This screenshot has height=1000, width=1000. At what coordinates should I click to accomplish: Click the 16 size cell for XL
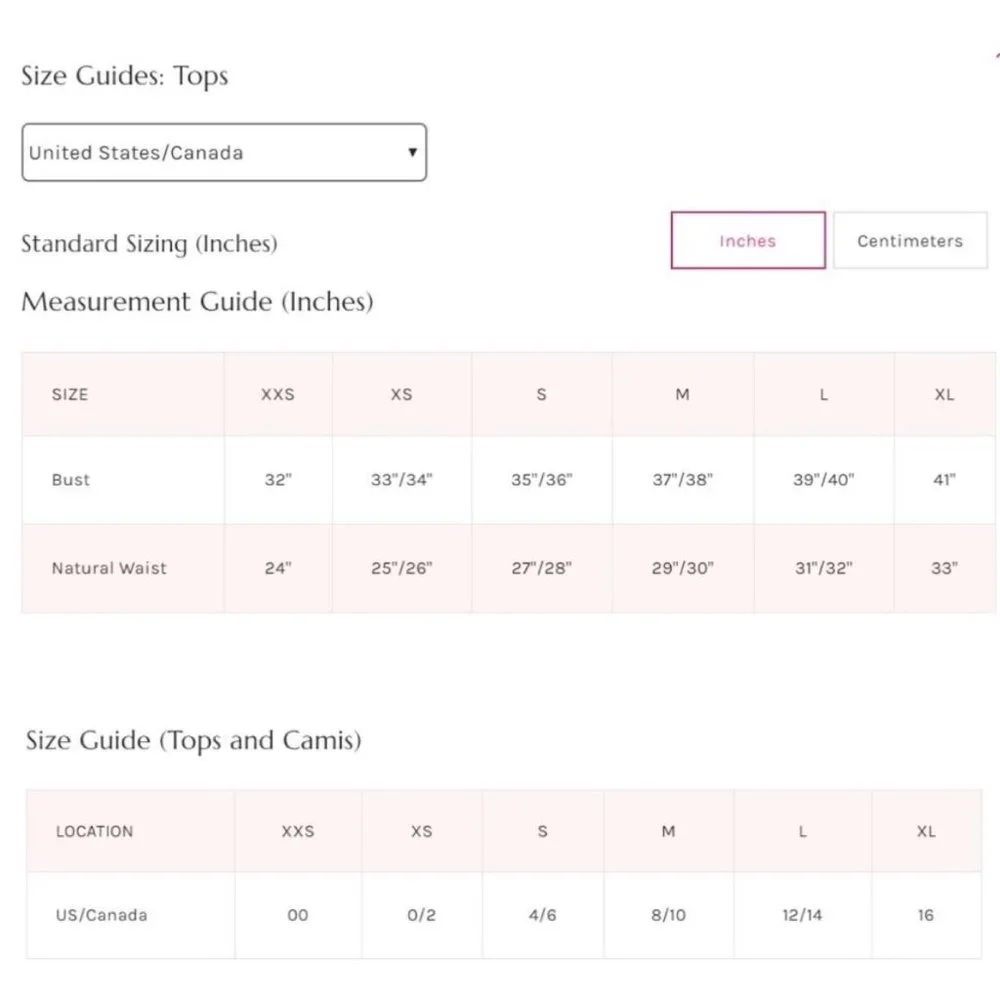pyautogui.click(x=926, y=915)
